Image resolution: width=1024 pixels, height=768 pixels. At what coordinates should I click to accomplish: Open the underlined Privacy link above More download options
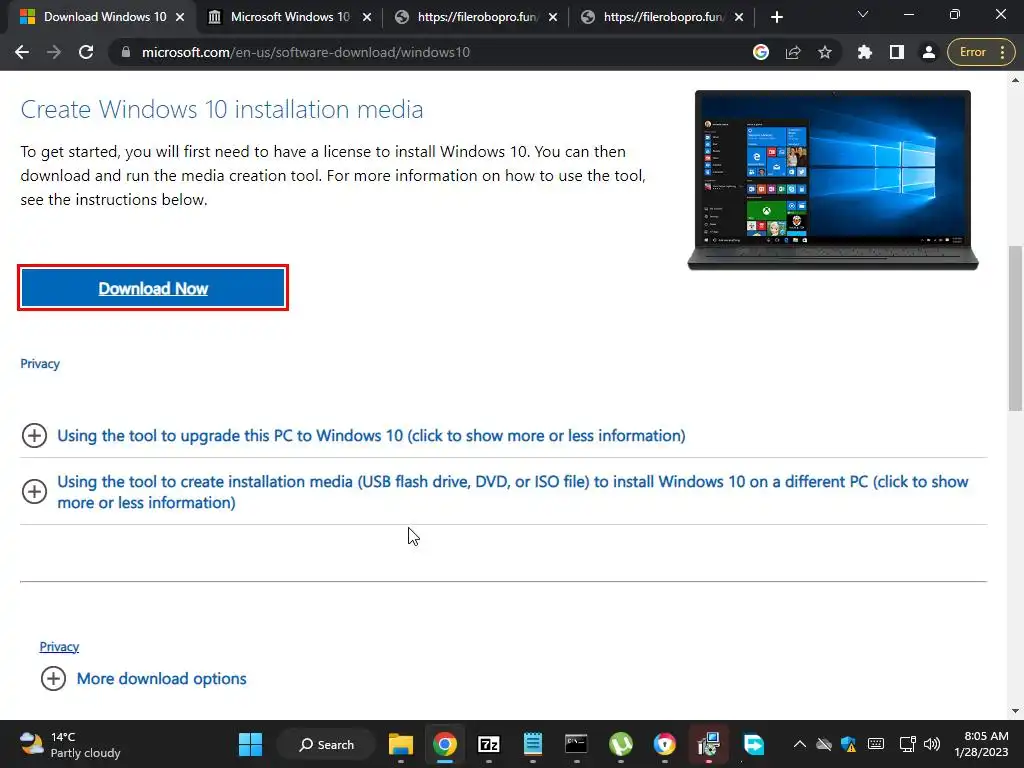coord(59,647)
